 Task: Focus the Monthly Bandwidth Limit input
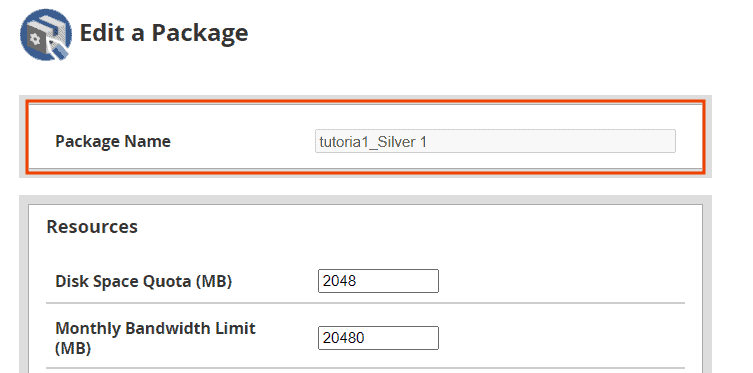click(378, 338)
